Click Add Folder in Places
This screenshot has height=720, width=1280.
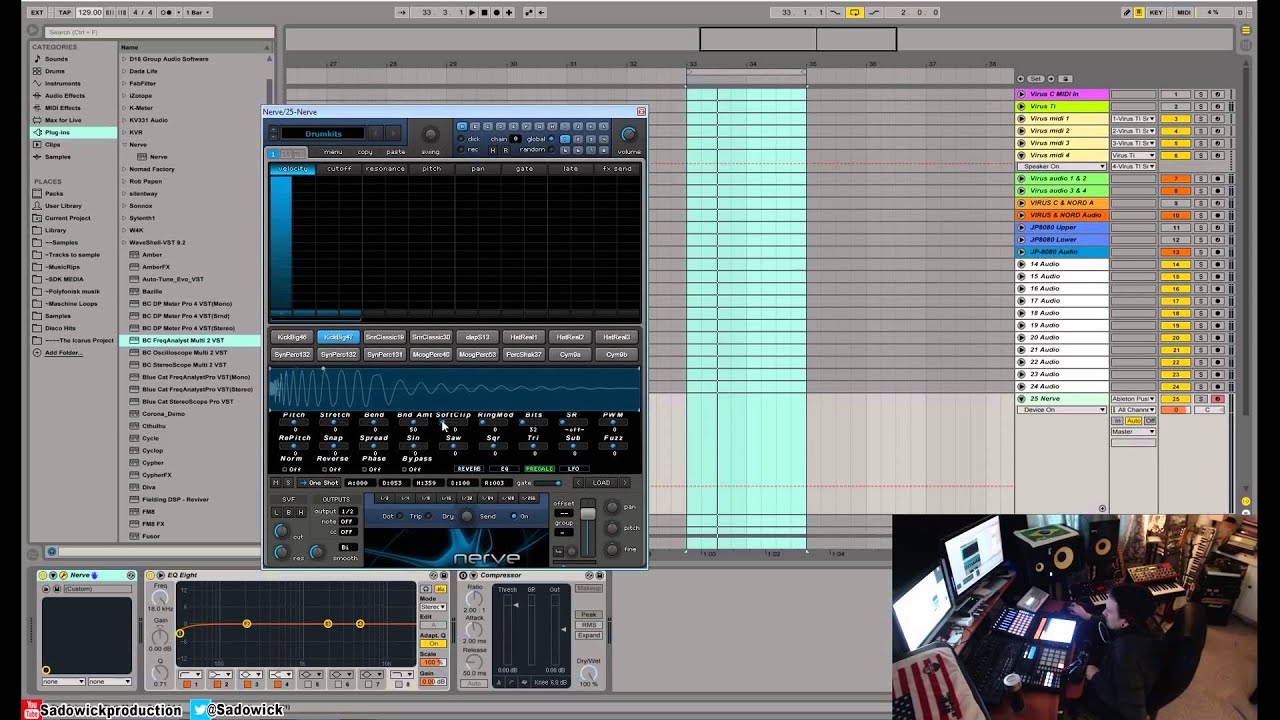tap(63, 352)
